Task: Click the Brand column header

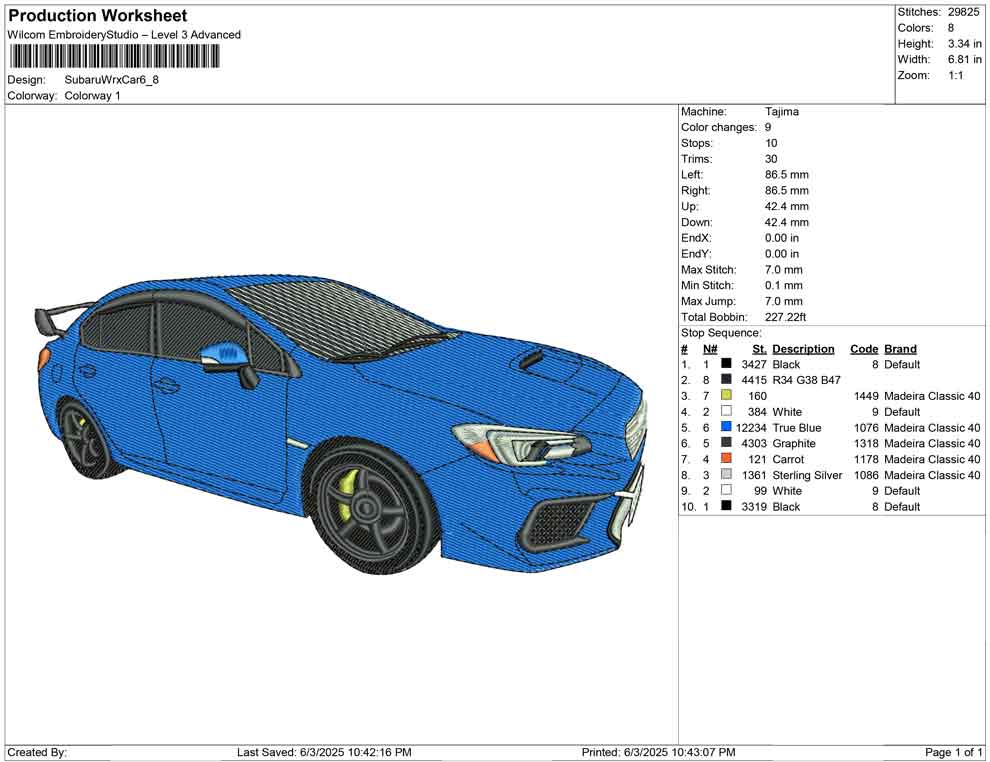Action: coord(900,349)
